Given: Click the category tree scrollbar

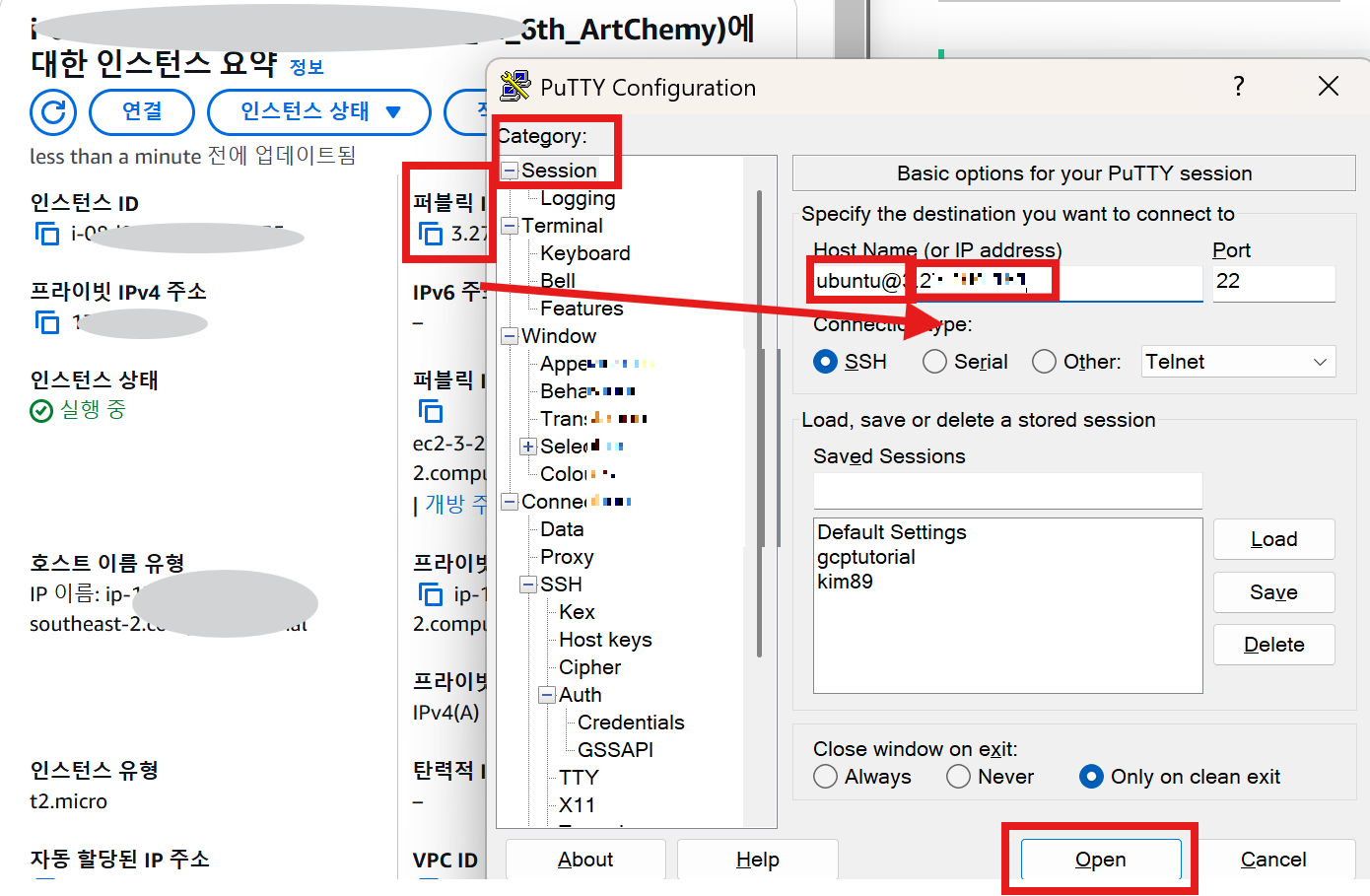Looking at the screenshot, I should tap(760, 424).
